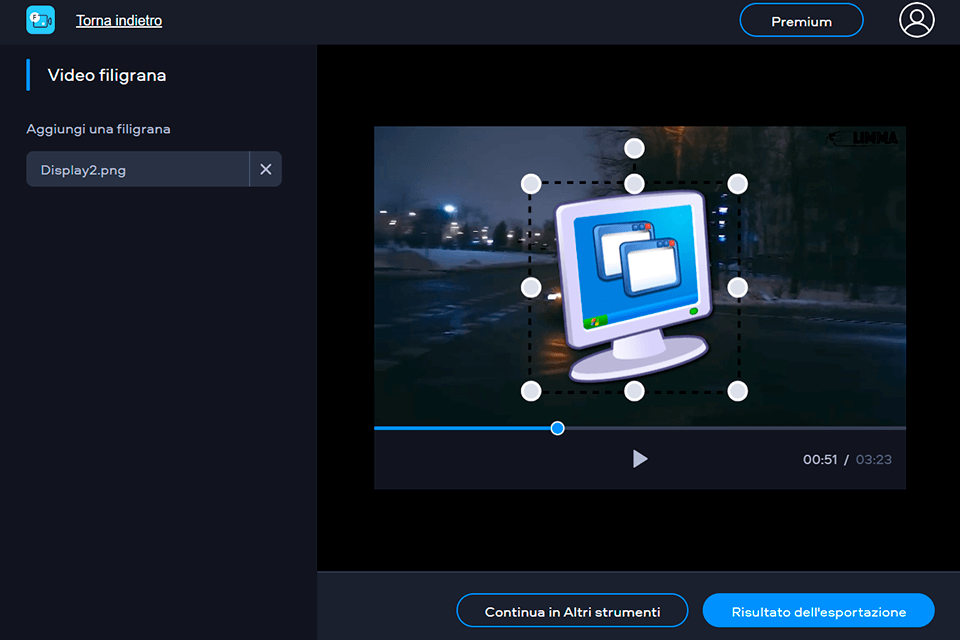The width and height of the screenshot is (960, 640).
Task: Click the video watermark app logo icon
Action: [40, 20]
